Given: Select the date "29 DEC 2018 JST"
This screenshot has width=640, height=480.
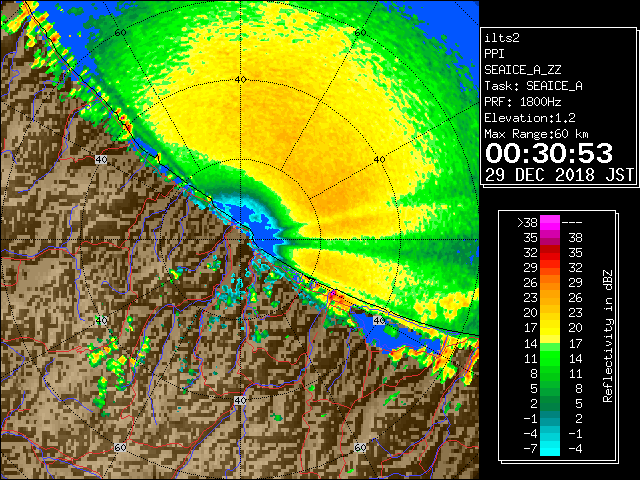Looking at the screenshot, I should [559, 175].
